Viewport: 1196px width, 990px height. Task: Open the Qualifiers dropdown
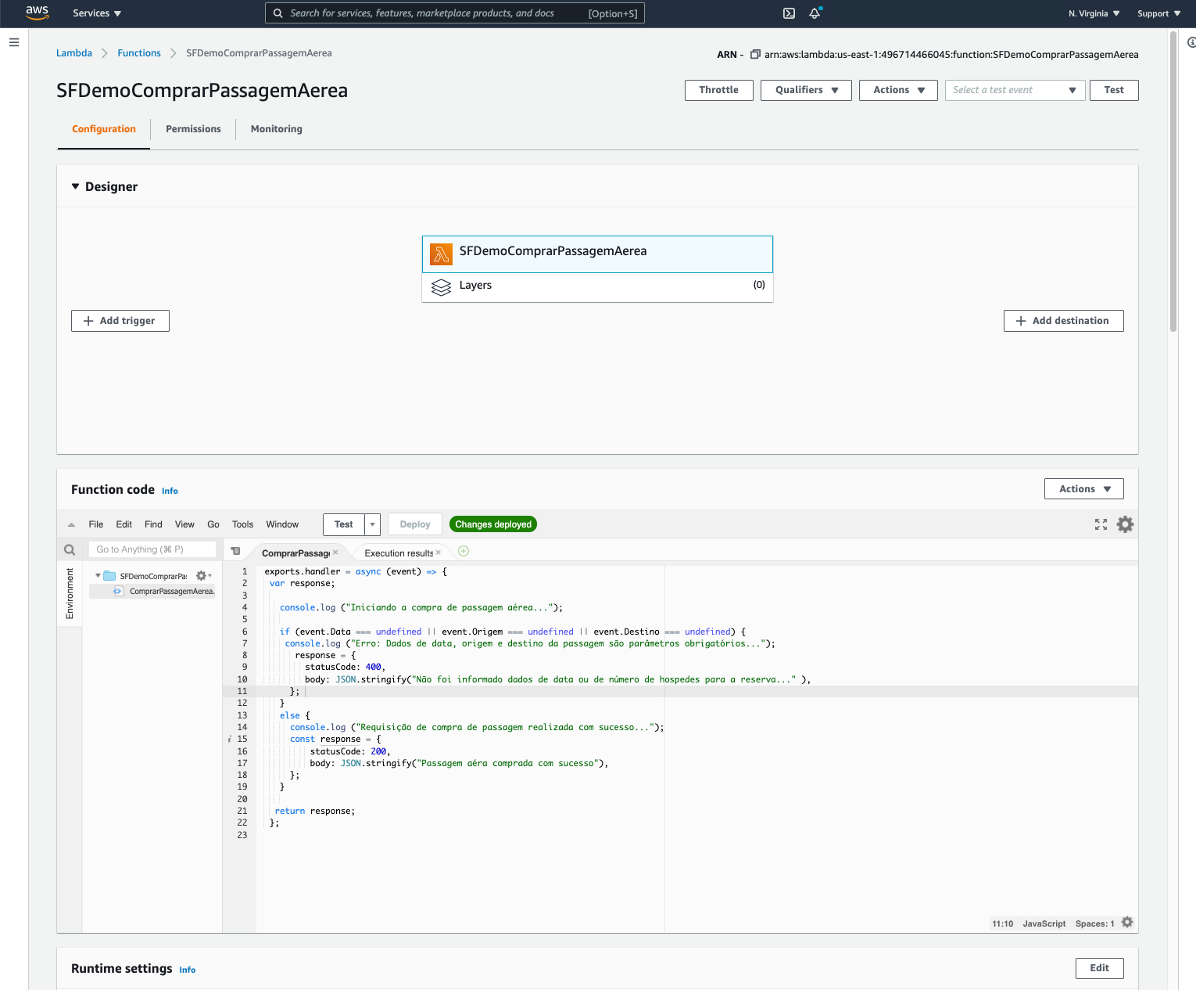(x=805, y=90)
